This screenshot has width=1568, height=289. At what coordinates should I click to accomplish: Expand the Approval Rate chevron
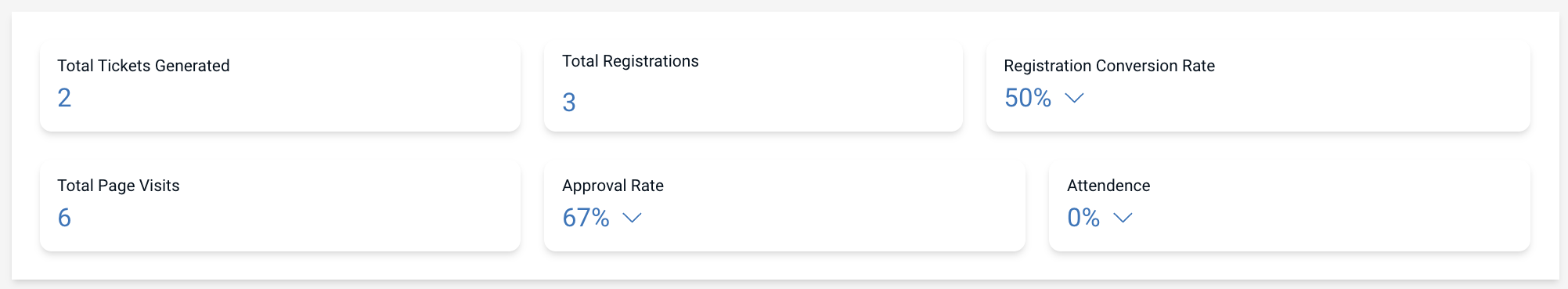pos(632,218)
